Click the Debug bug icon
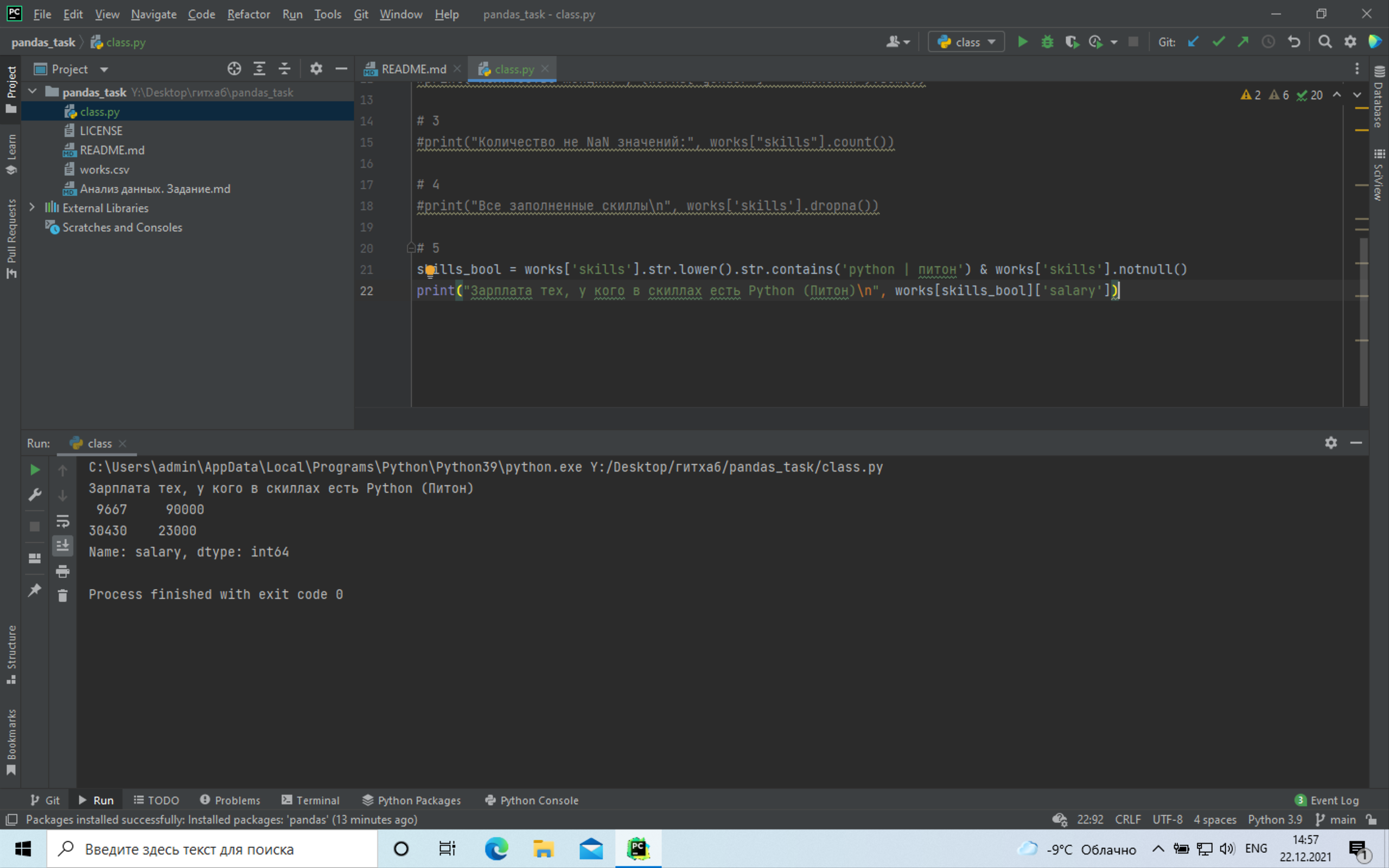 coord(1047,42)
